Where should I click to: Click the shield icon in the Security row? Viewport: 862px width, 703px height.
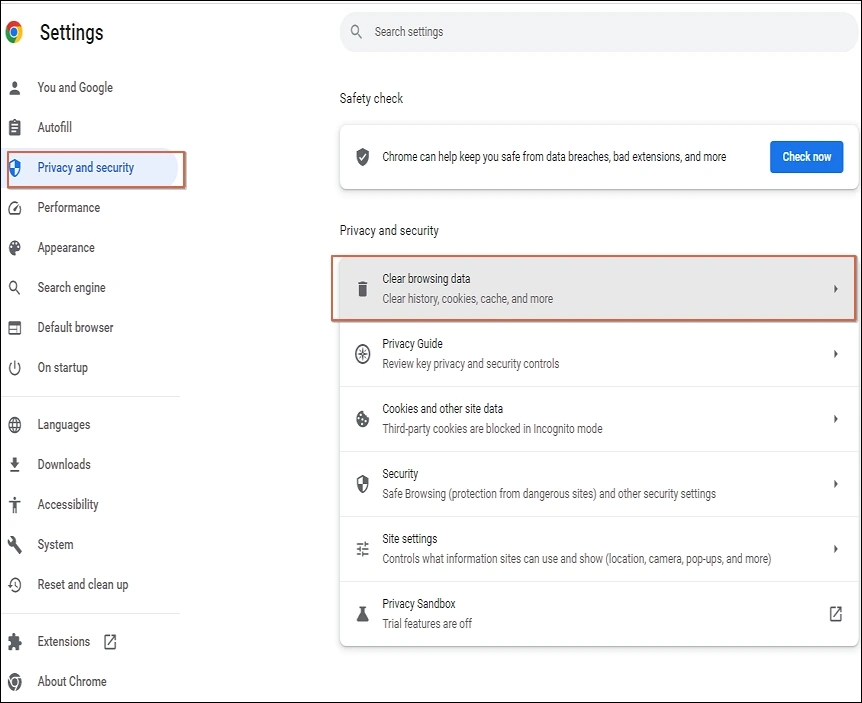pyautogui.click(x=362, y=484)
